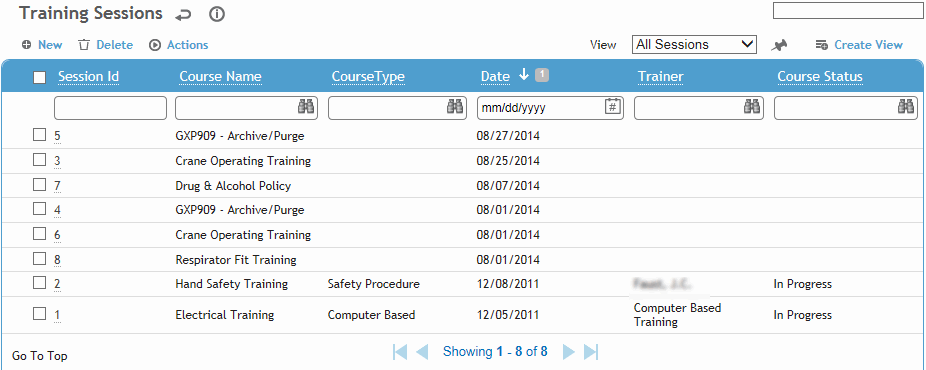Click the trash icon beside Delete
Screen dimensions: 926x370
coord(84,45)
